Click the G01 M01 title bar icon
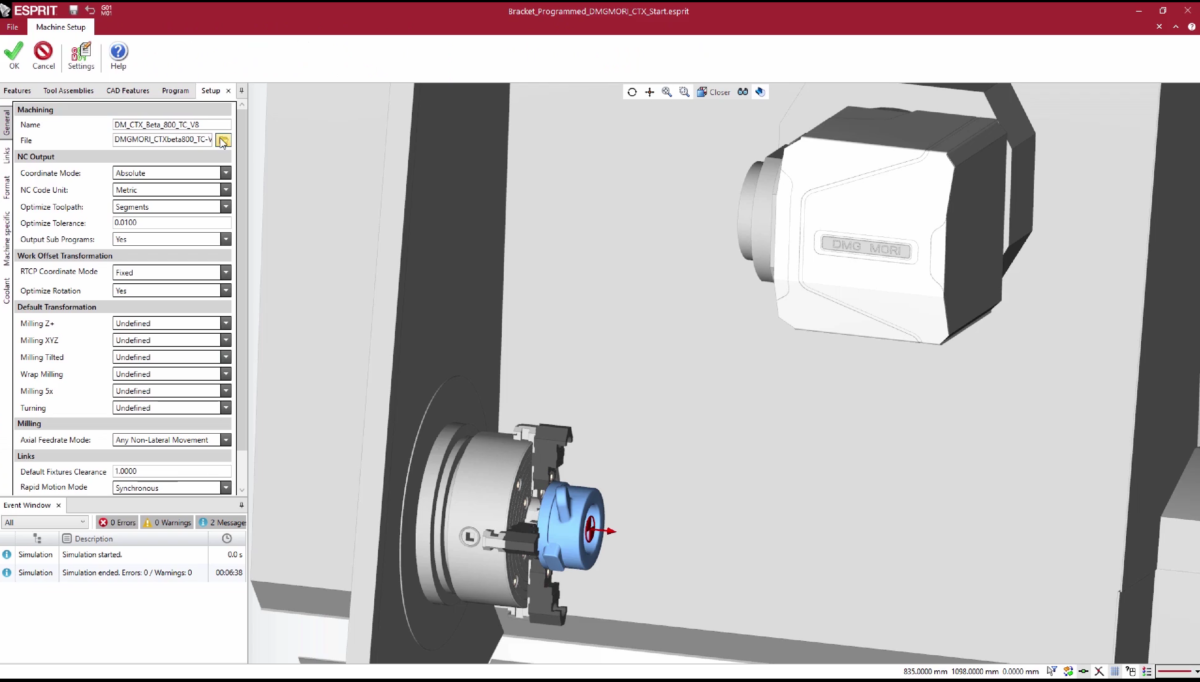 (x=106, y=10)
